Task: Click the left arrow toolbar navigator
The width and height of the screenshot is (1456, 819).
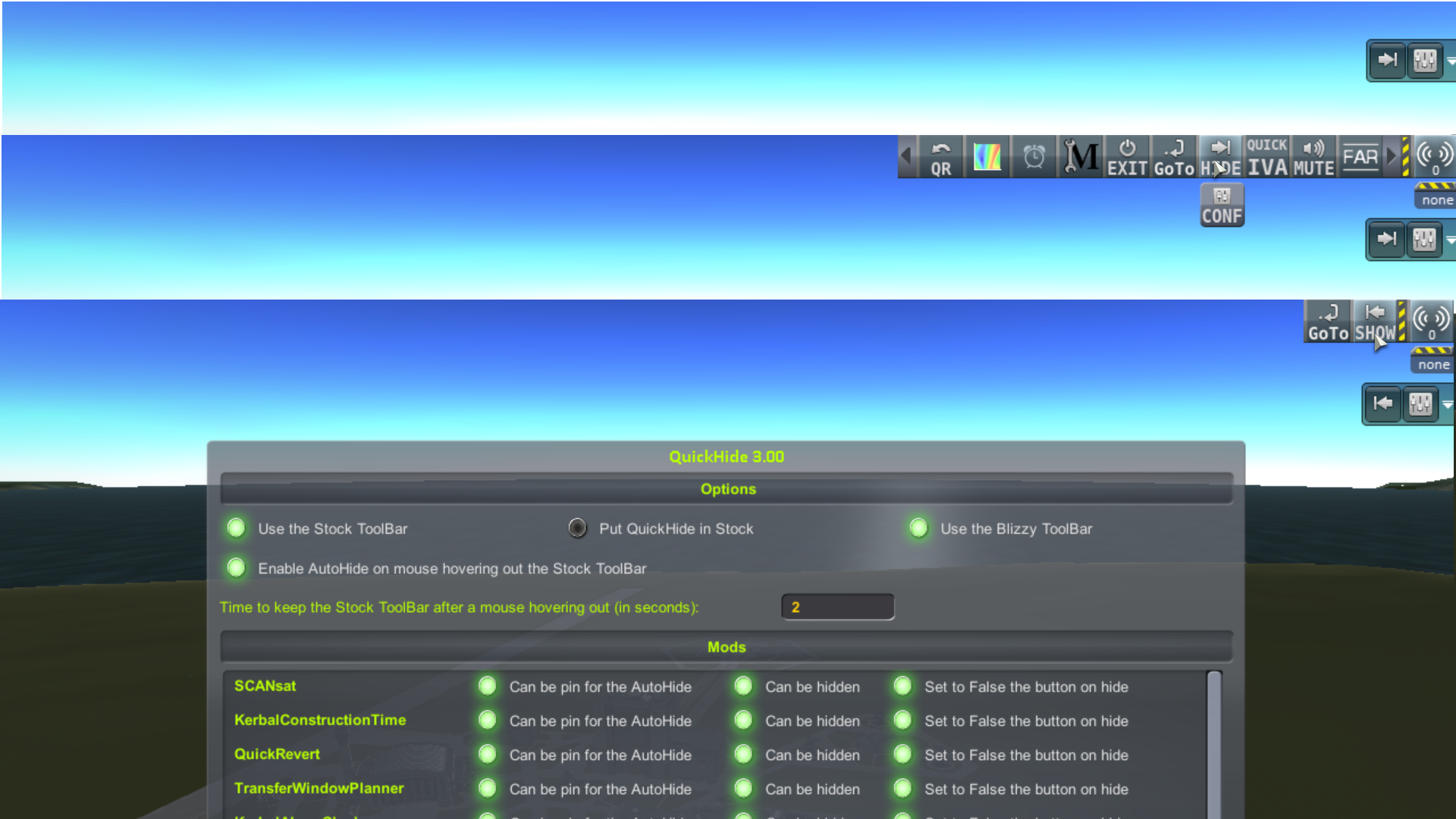Action: [906, 157]
